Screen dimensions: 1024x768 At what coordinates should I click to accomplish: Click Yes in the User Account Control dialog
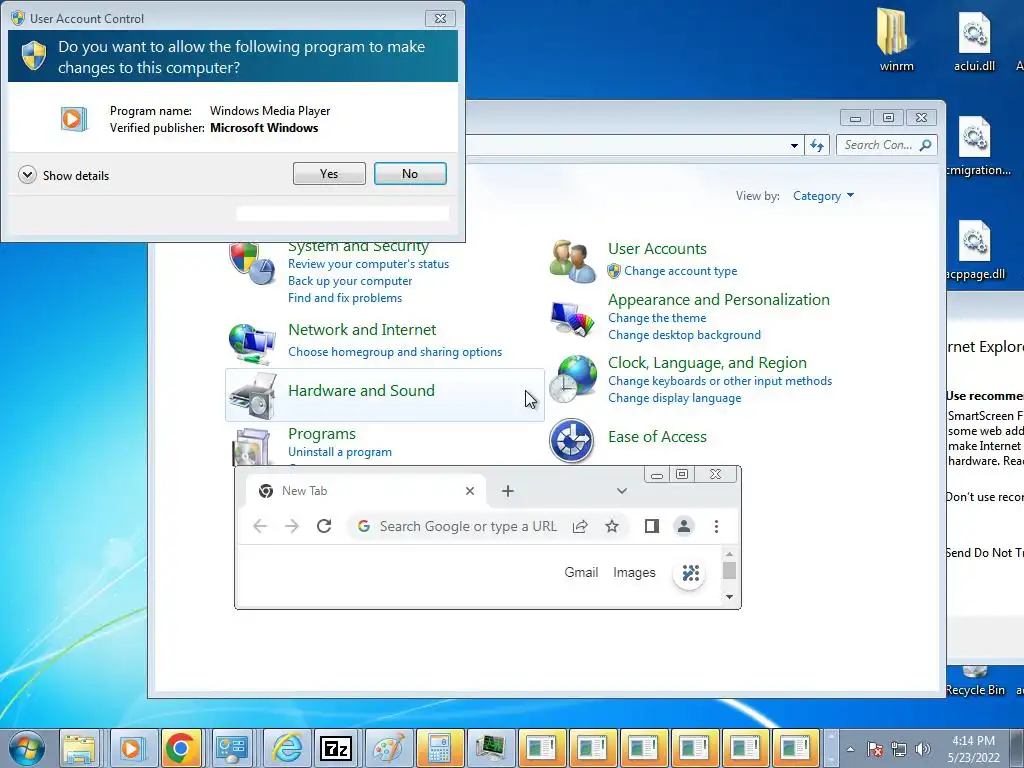[x=329, y=174]
